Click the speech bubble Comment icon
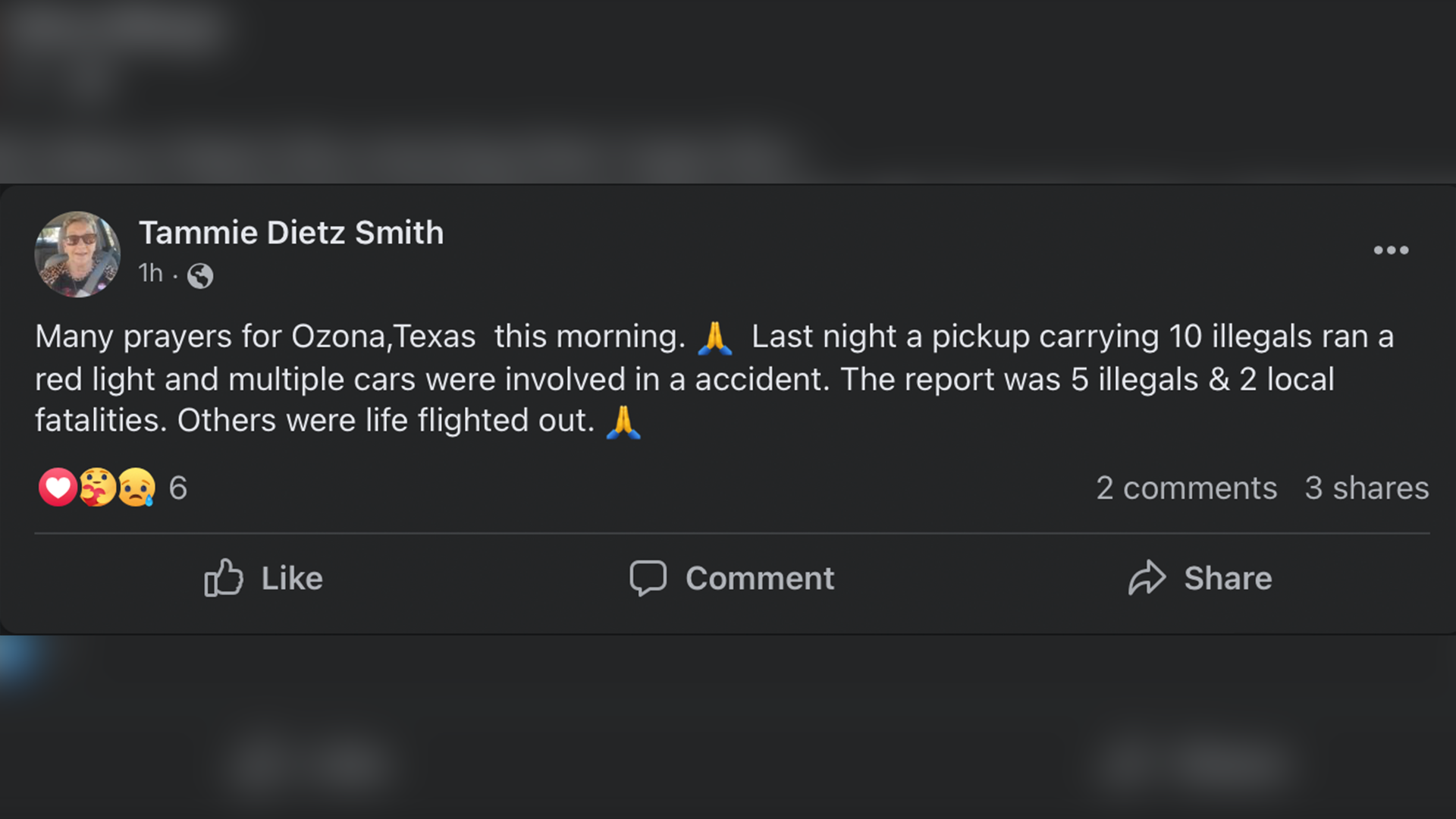Screen dimensions: 1456x819 [x=648, y=578]
